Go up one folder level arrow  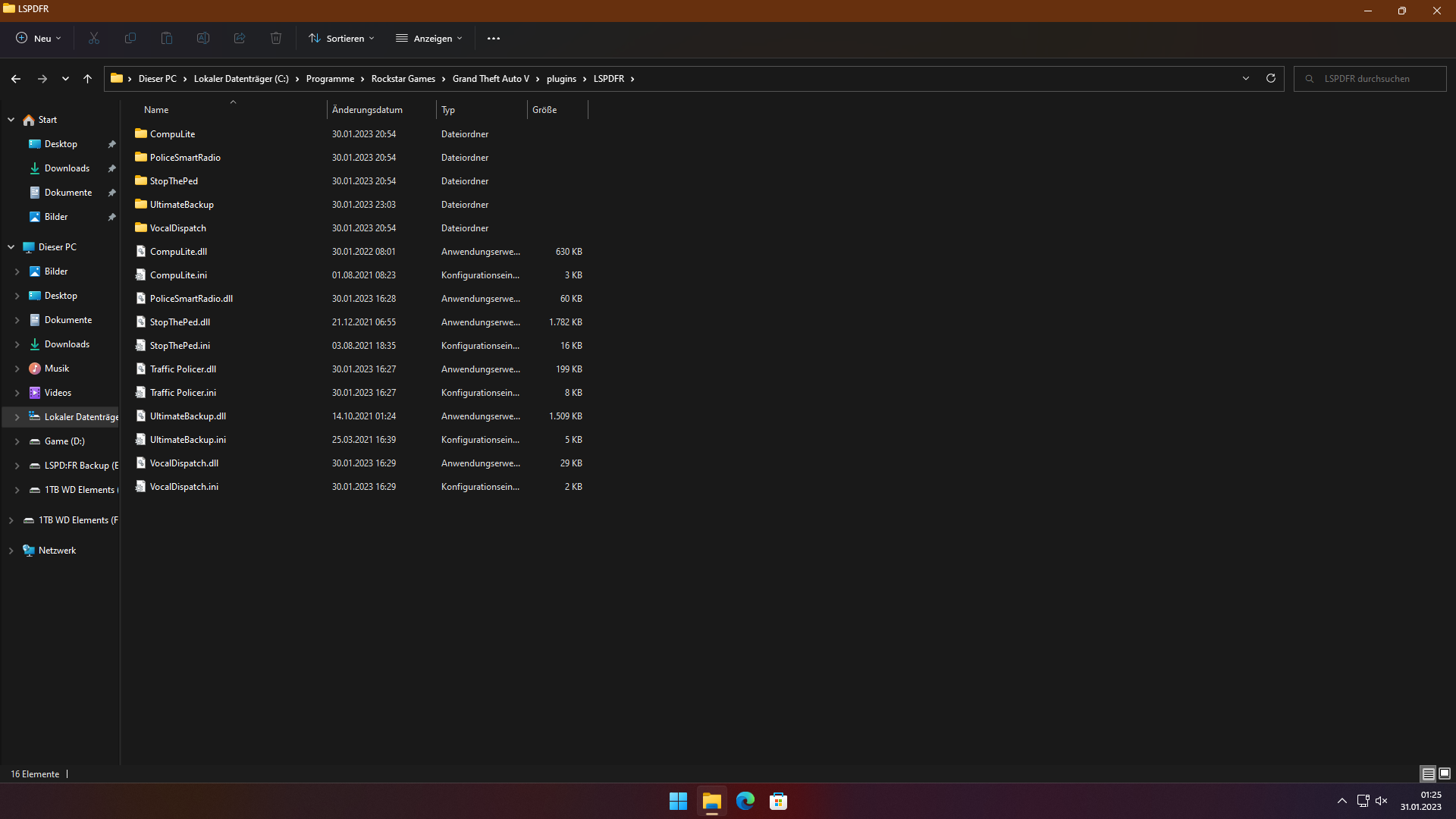point(87,78)
